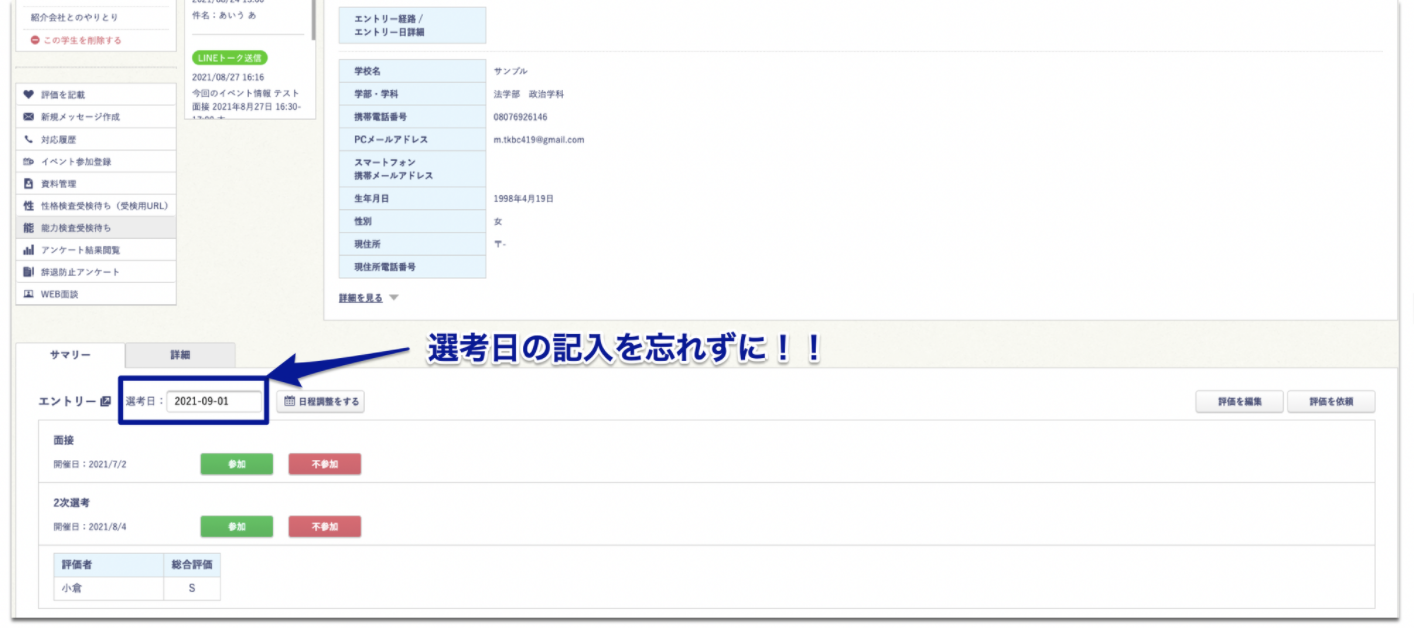Viewport: 1416px width, 628px height.
Task: Open the WEB面談 sidebar icon
Action: pyautogui.click(x=27, y=291)
